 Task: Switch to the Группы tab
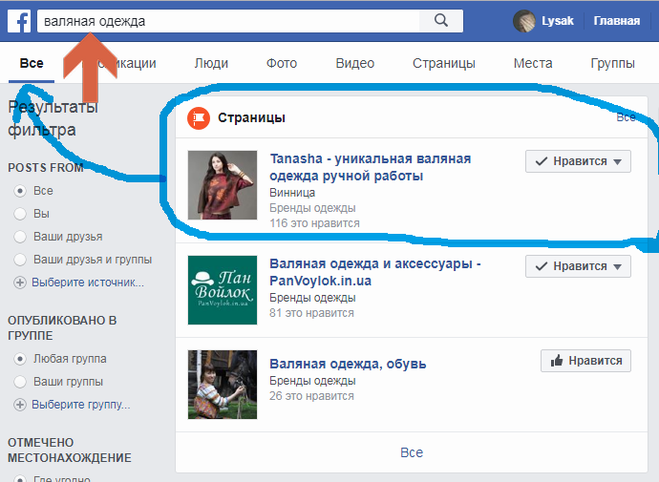point(613,63)
